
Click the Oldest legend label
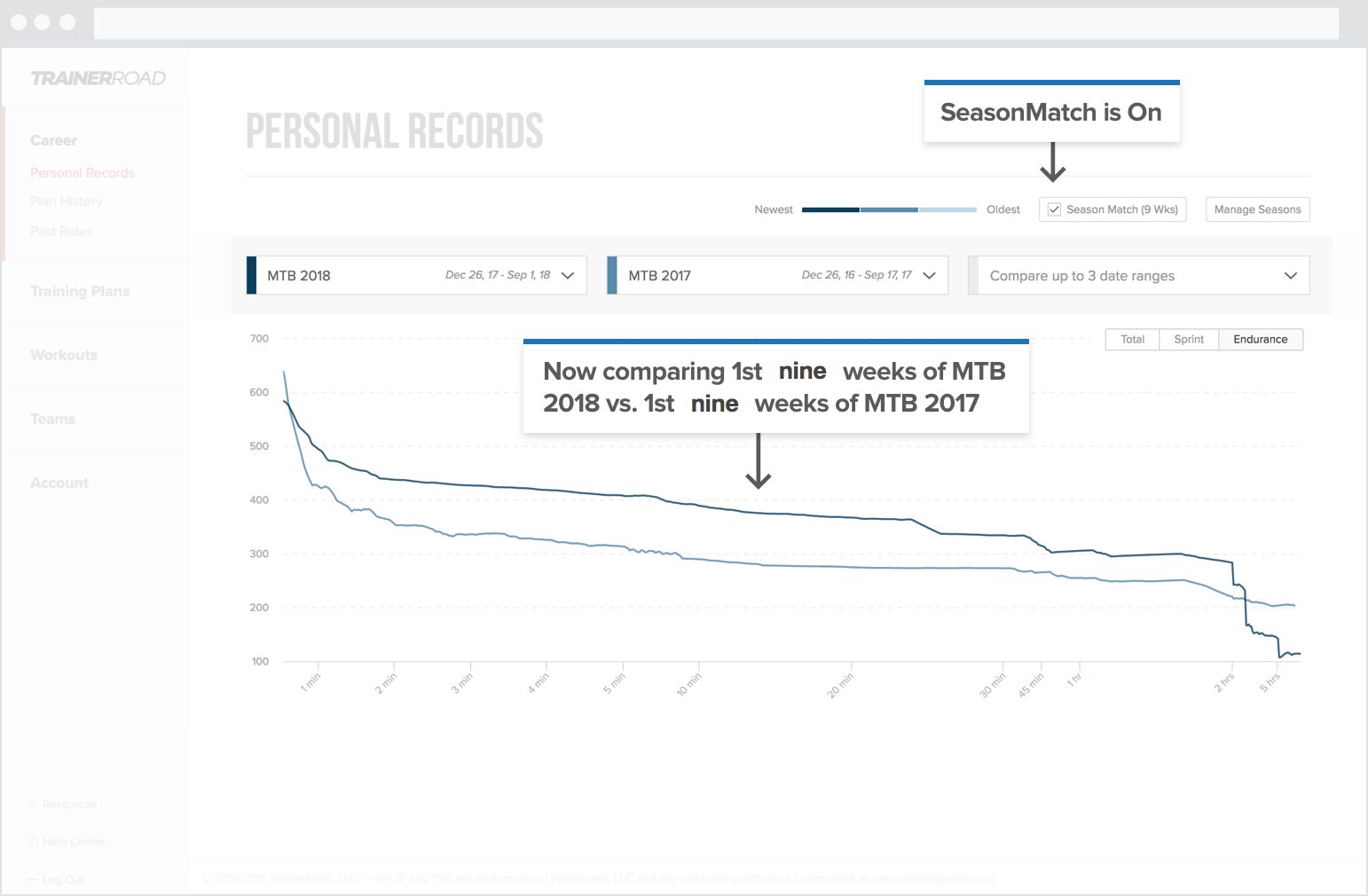(x=1003, y=209)
